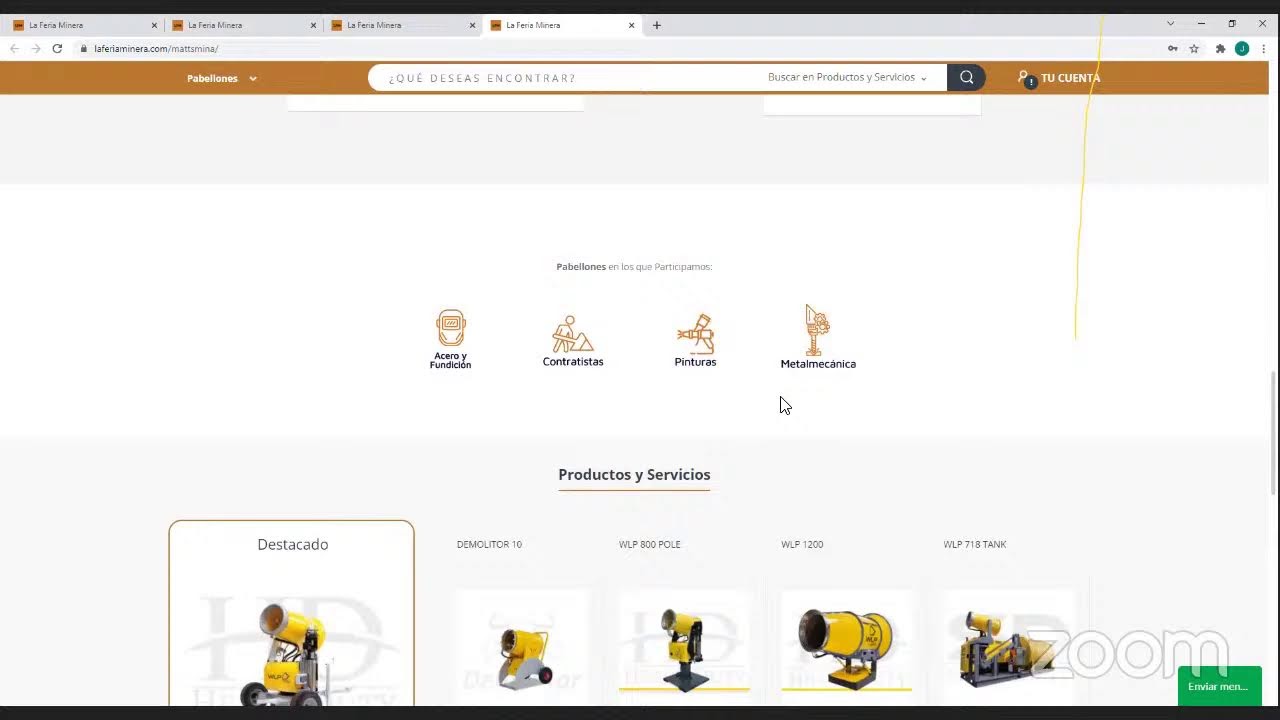1280x720 pixels.
Task: Close the third La Feria Minera tab
Action: tap(472, 25)
